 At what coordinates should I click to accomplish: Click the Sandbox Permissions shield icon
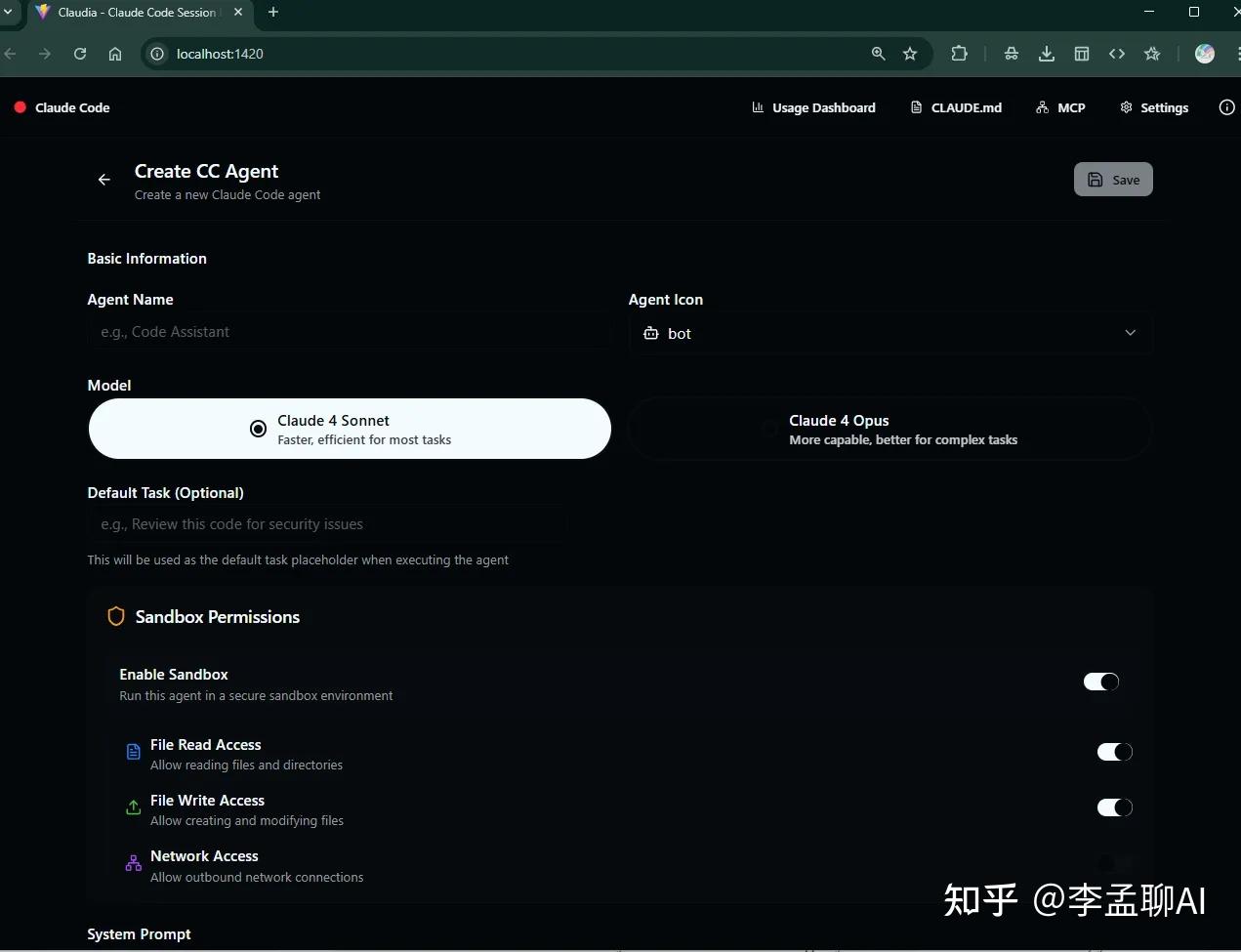[x=115, y=616]
